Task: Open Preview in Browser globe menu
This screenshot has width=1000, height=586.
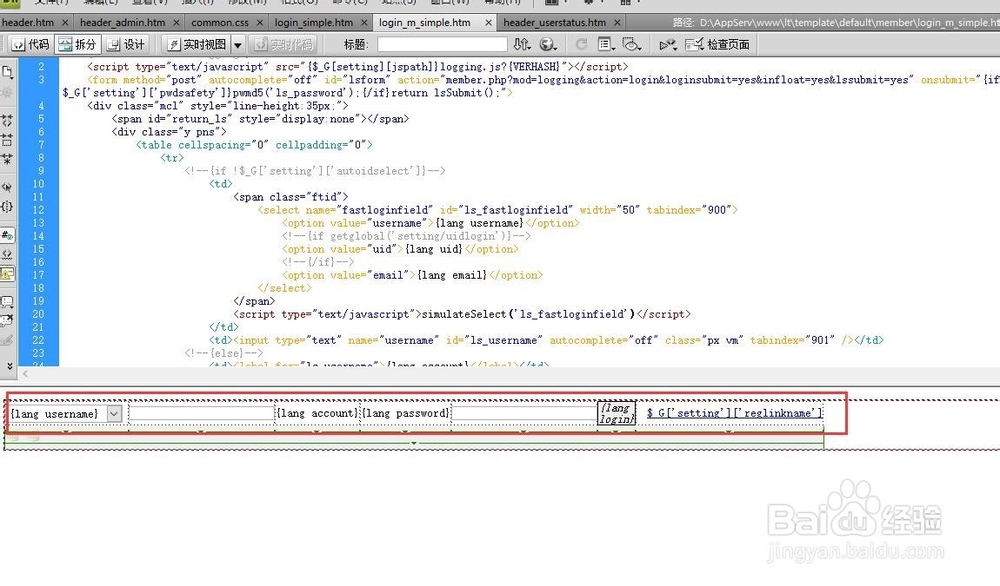Action: tap(548, 45)
